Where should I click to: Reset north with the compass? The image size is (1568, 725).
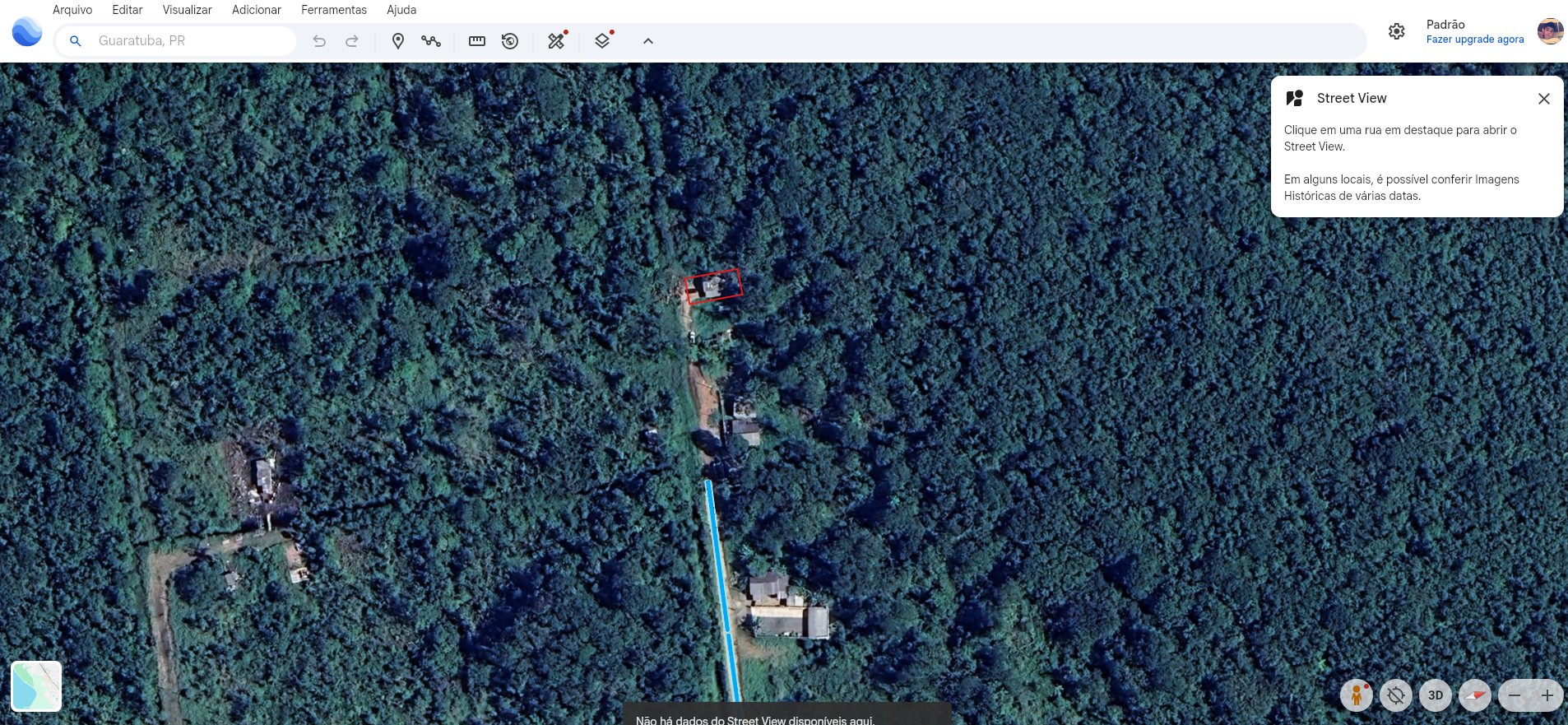(1475, 695)
